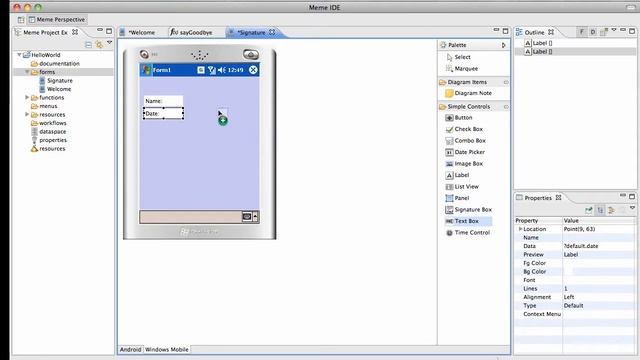Expand the Location property row
Screen dimensions: 640x360
point(520,229)
